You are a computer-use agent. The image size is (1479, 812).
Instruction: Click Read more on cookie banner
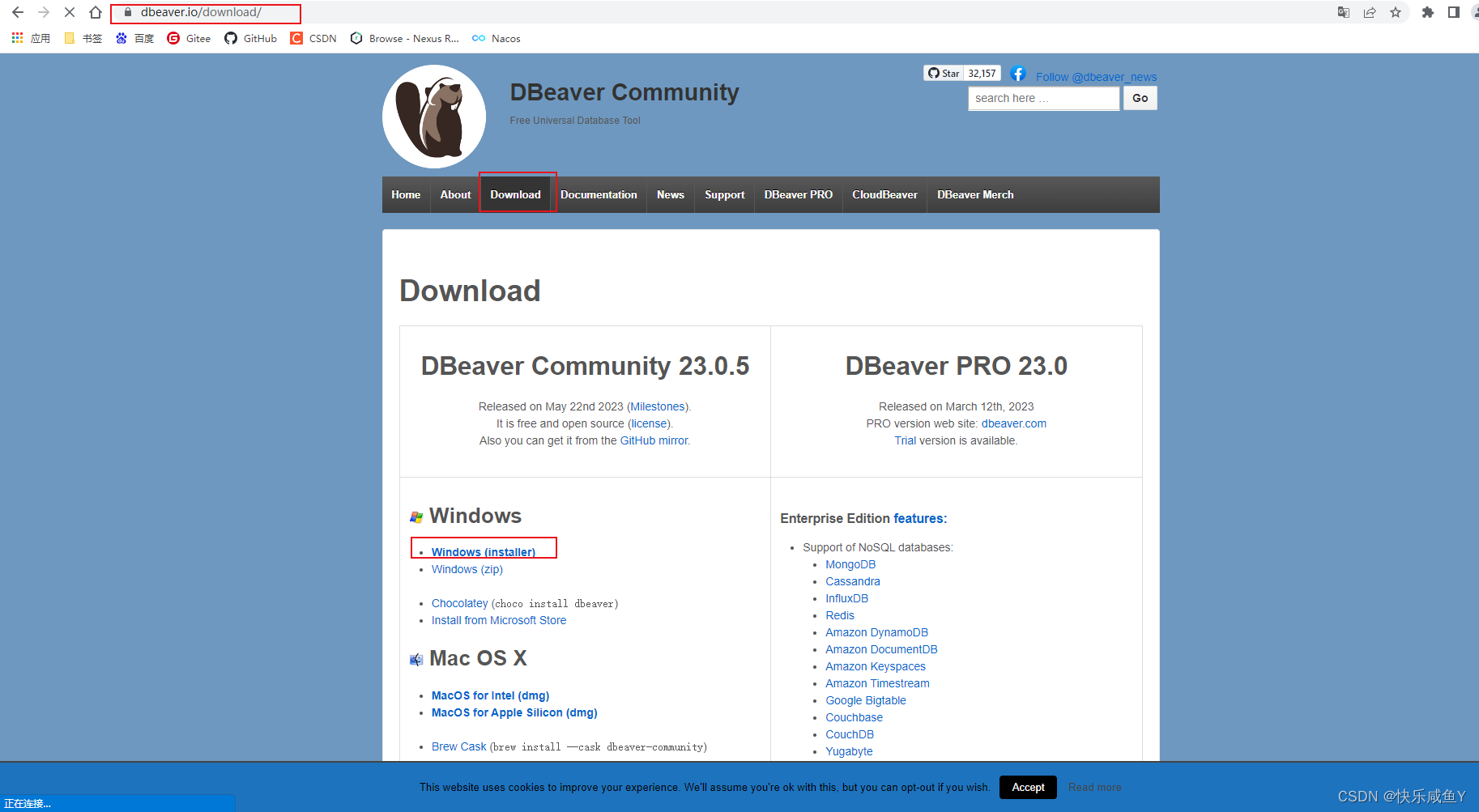point(1095,787)
